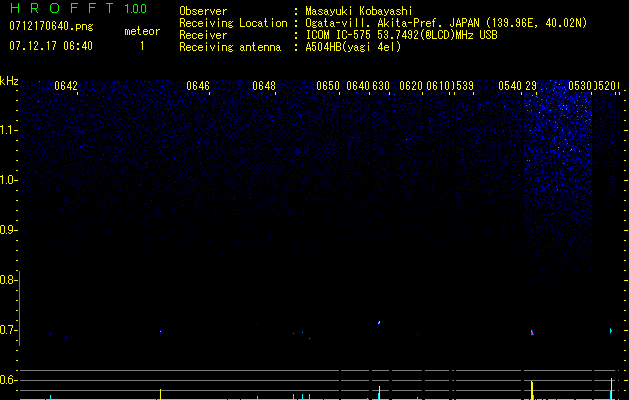Click the 0.9 frequency axis label
The image size is (629, 400).
point(7,230)
